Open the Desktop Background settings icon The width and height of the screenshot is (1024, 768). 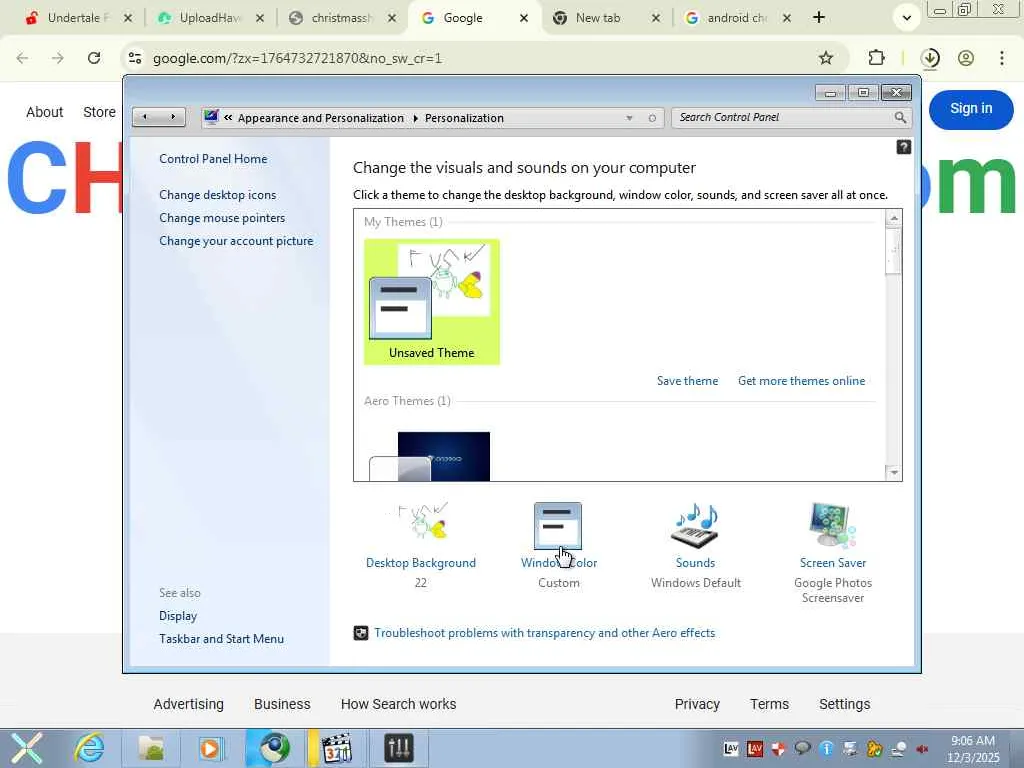(x=423, y=520)
